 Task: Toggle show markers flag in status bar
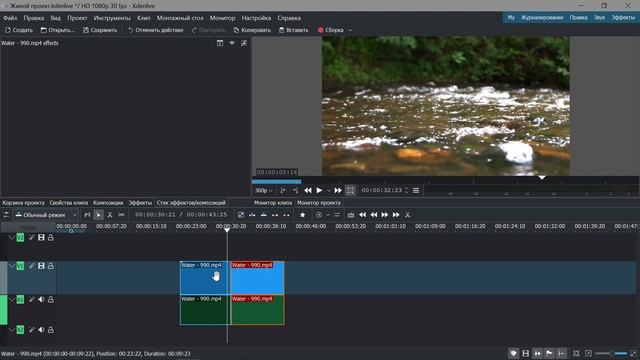tap(550, 353)
